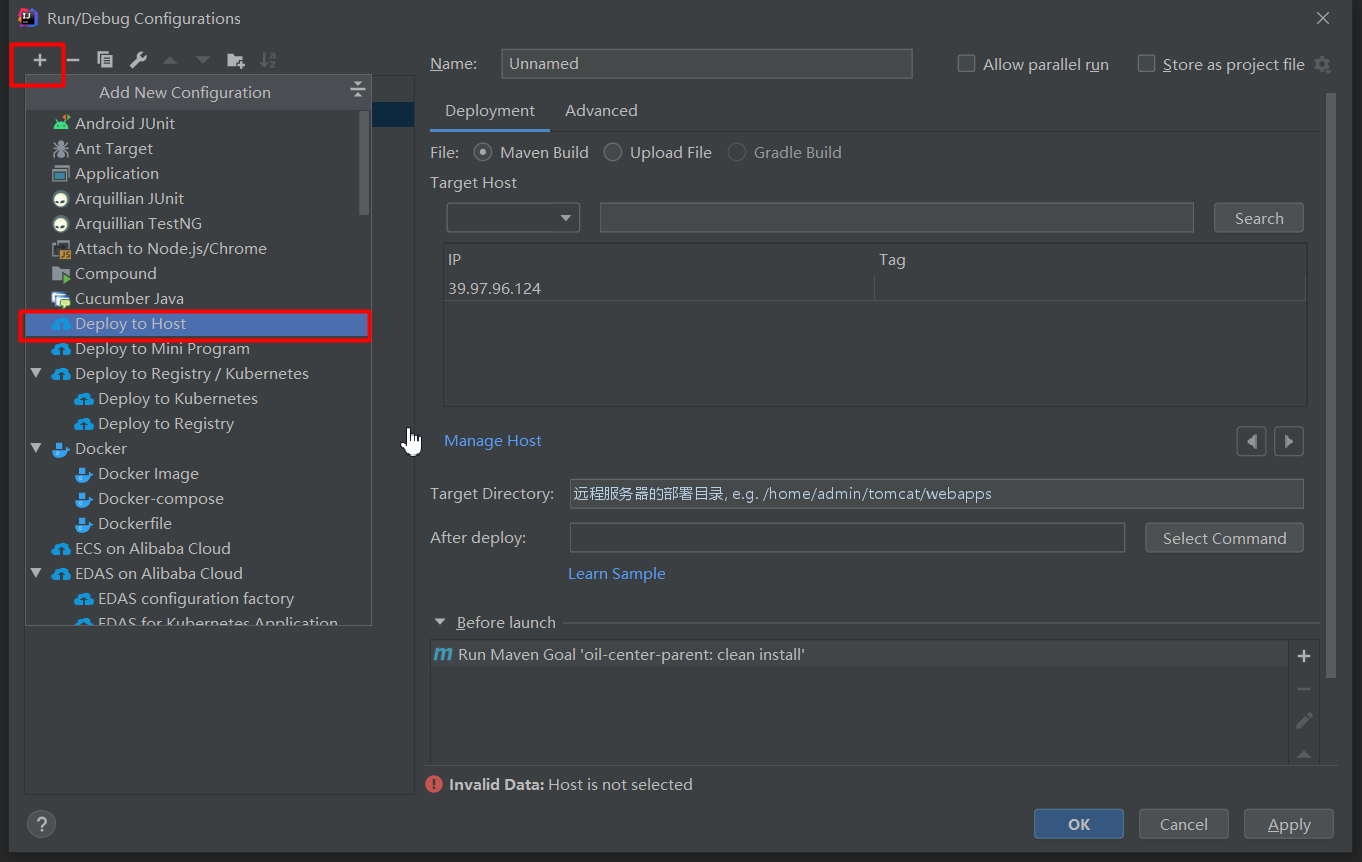Viewport: 1362px width, 862px height.
Task: Click the pencil edit icon in Before launch panel
Action: pos(1304,721)
